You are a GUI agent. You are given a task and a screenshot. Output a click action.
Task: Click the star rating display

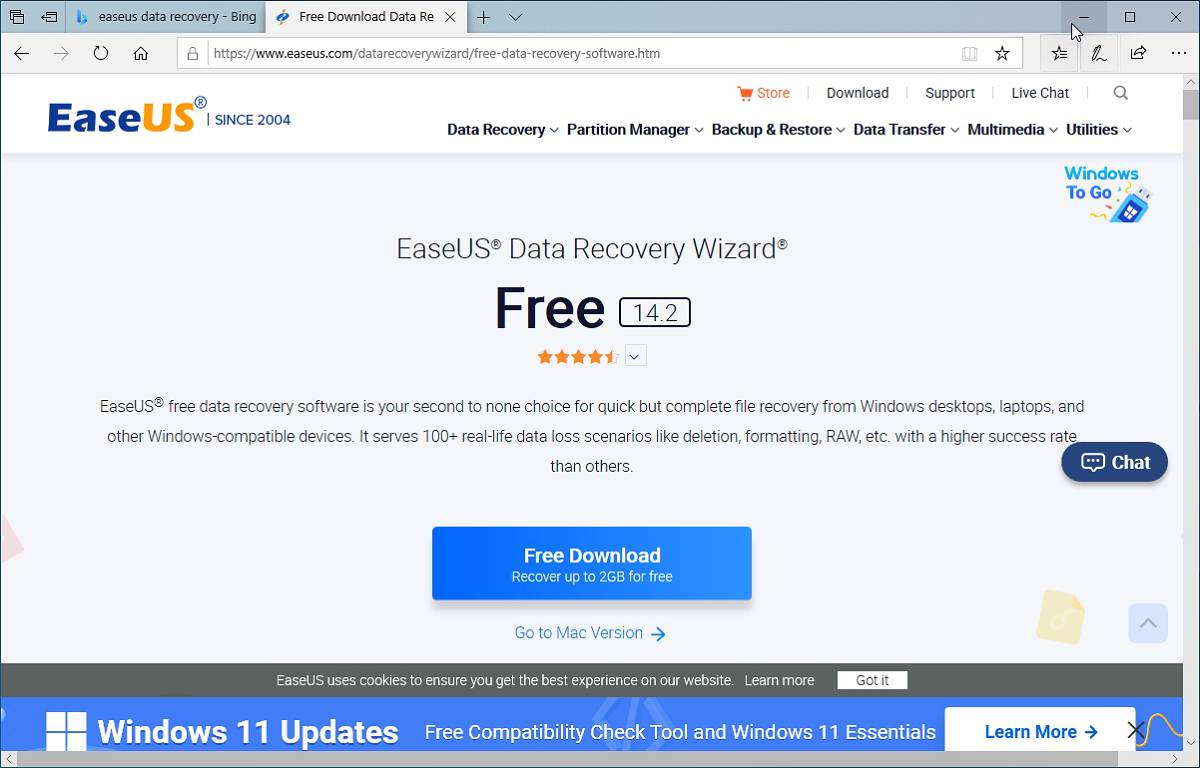click(578, 356)
